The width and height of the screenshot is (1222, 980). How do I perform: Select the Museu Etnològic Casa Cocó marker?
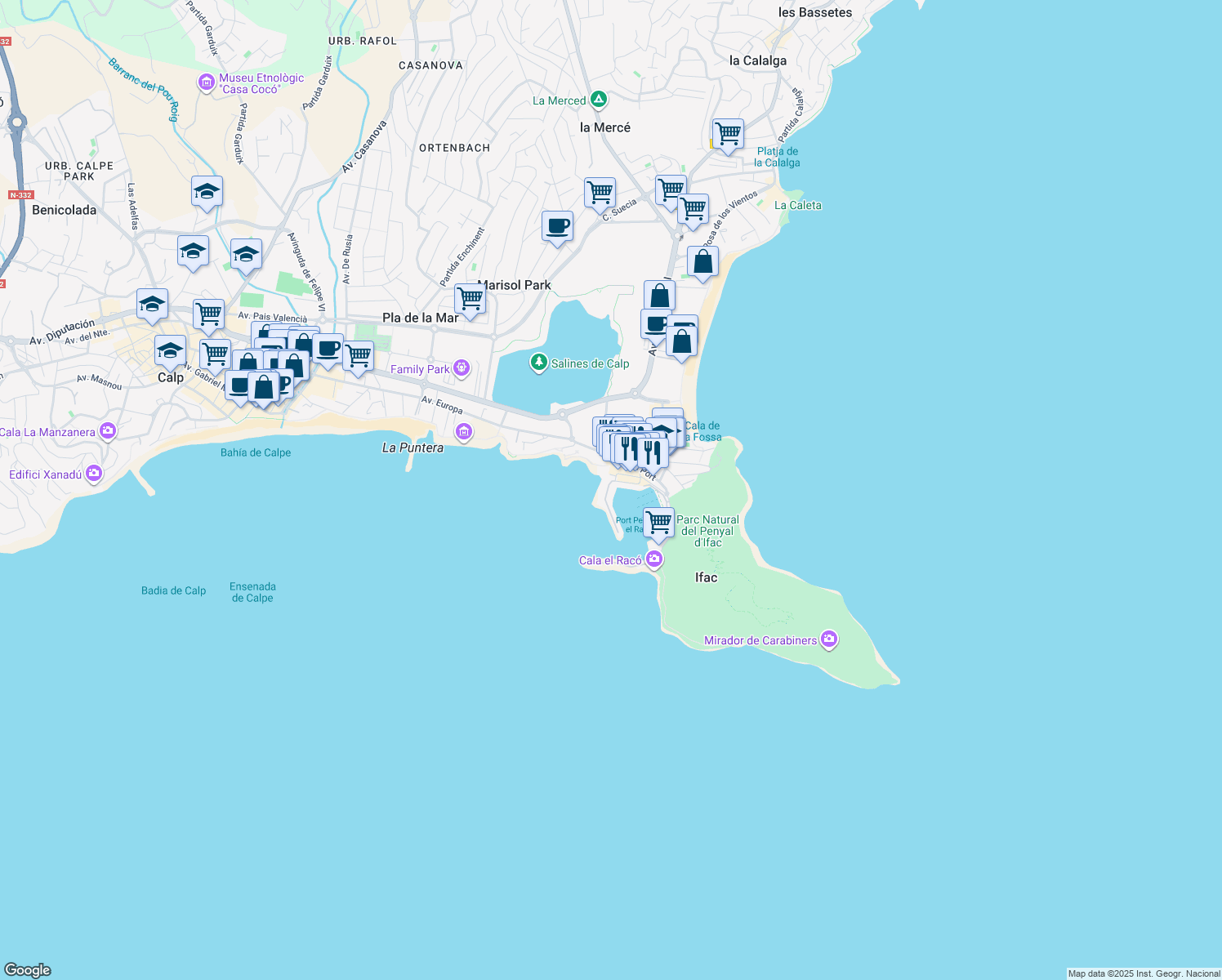click(x=205, y=82)
